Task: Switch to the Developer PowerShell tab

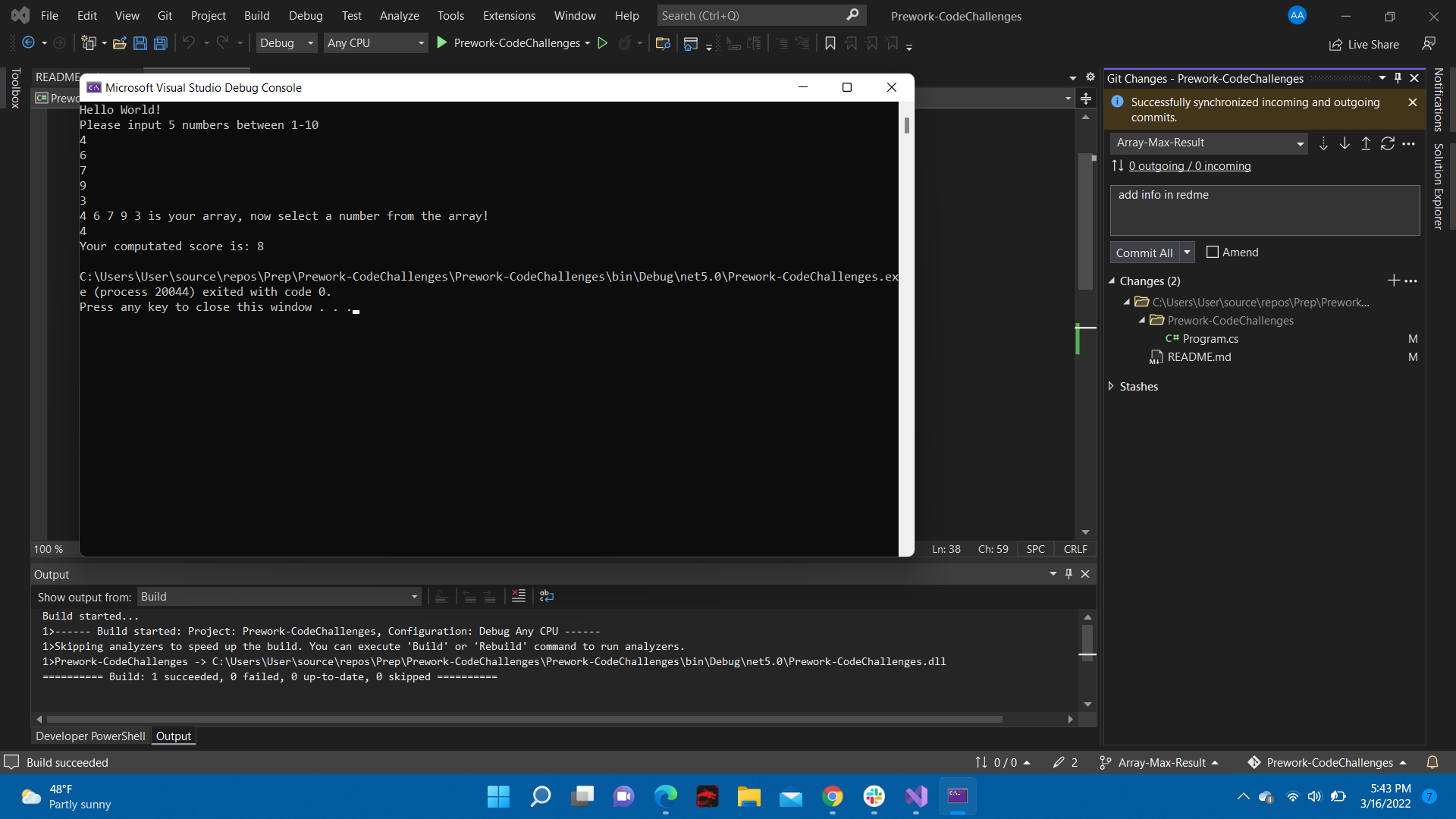Action: click(x=89, y=736)
